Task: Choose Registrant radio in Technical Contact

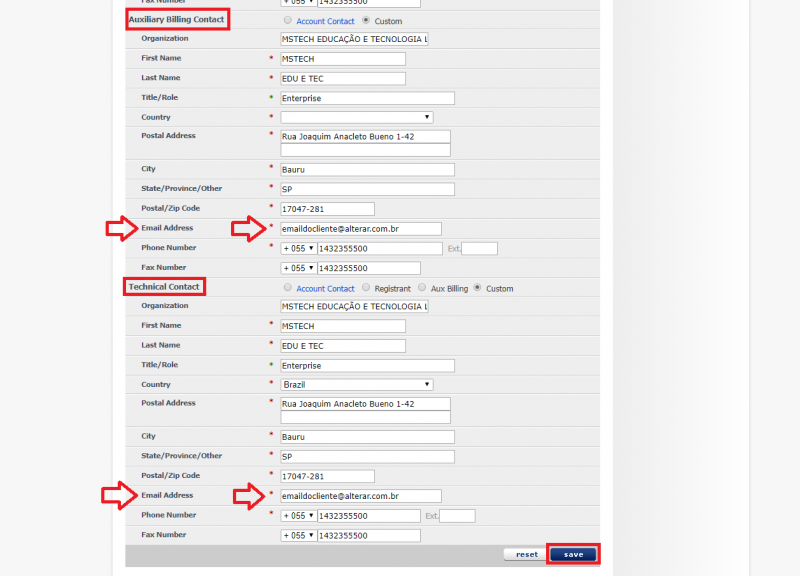Action: point(366,288)
